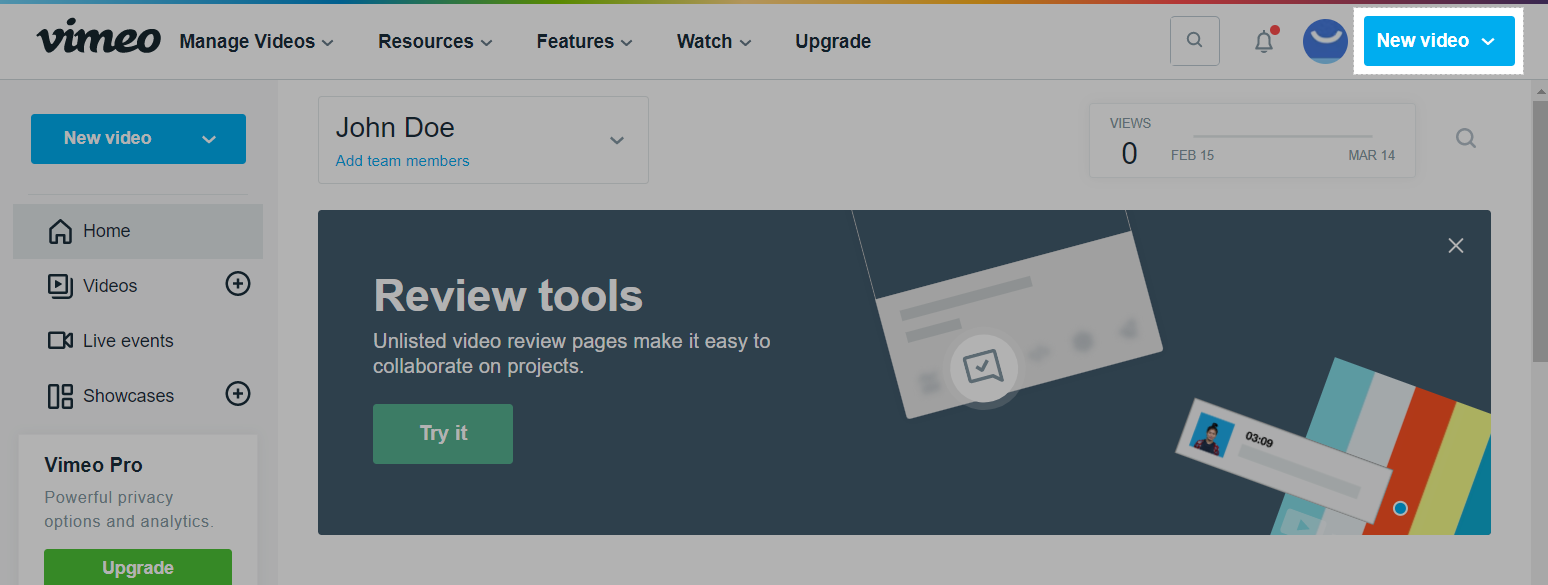Click the green Upgrade button in the sidebar
The height and width of the screenshot is (585, 1548).
pos(138,567)
